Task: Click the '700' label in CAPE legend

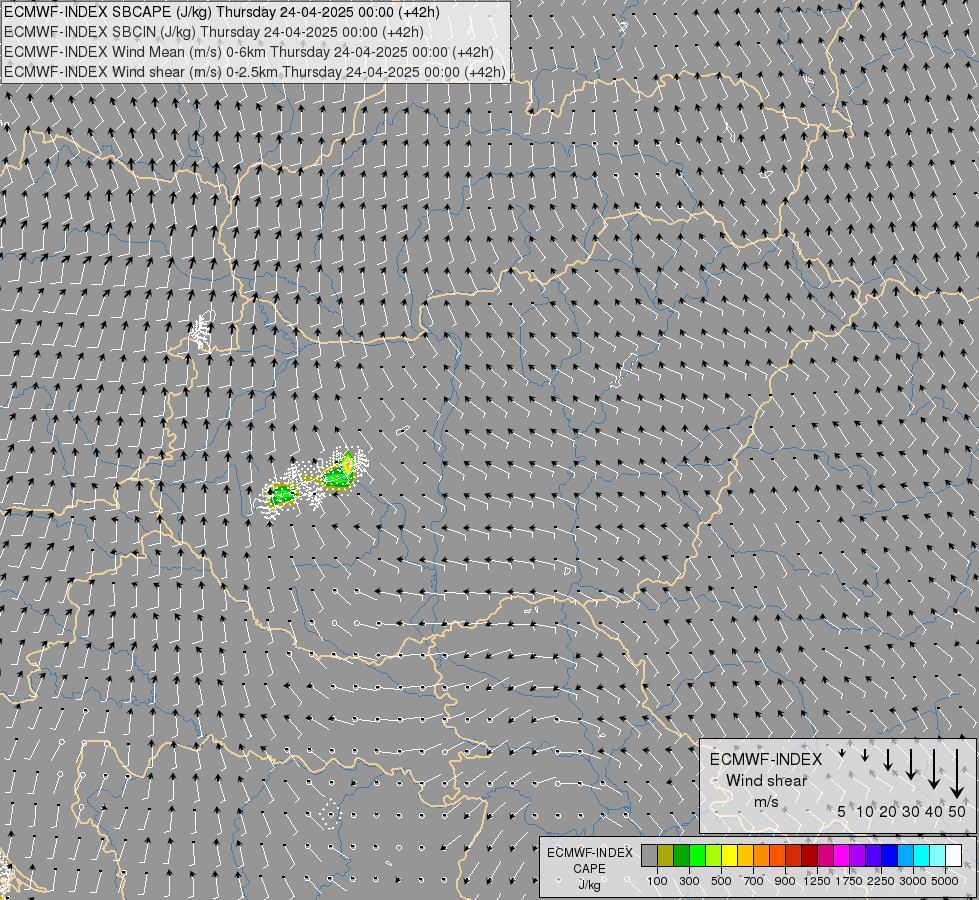Action: pyautogui.click(x=754, y=881)
